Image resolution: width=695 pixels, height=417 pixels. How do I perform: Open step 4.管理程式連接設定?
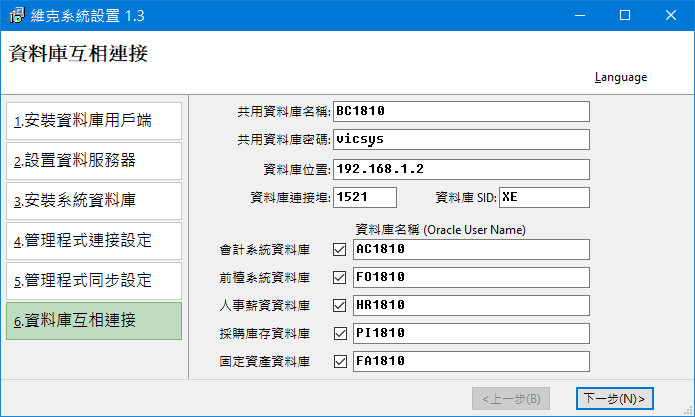pos(94,241)
